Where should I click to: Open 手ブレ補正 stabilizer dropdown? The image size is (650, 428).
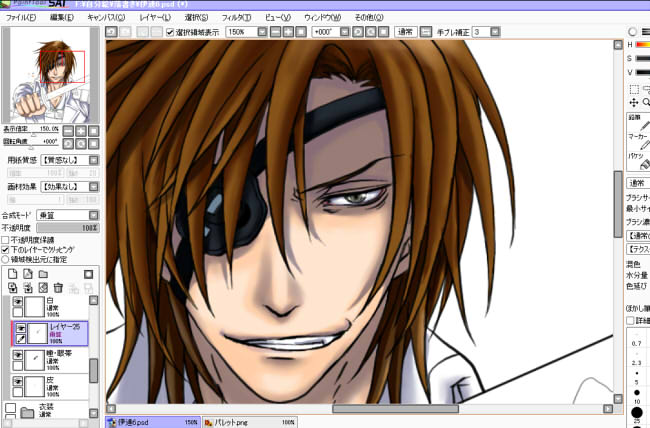[495, 32]
